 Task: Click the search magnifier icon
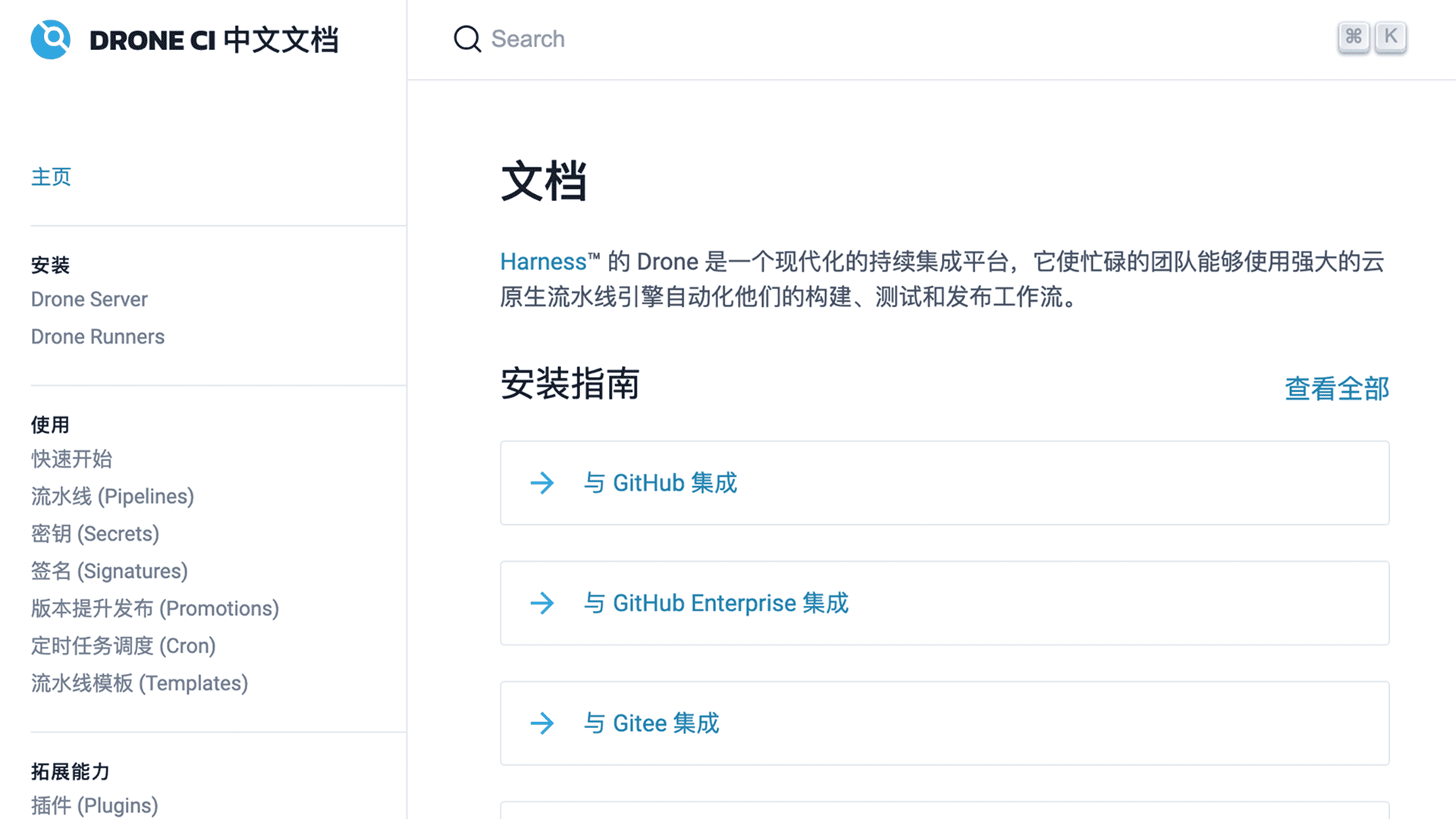click(x=467, y=39)
